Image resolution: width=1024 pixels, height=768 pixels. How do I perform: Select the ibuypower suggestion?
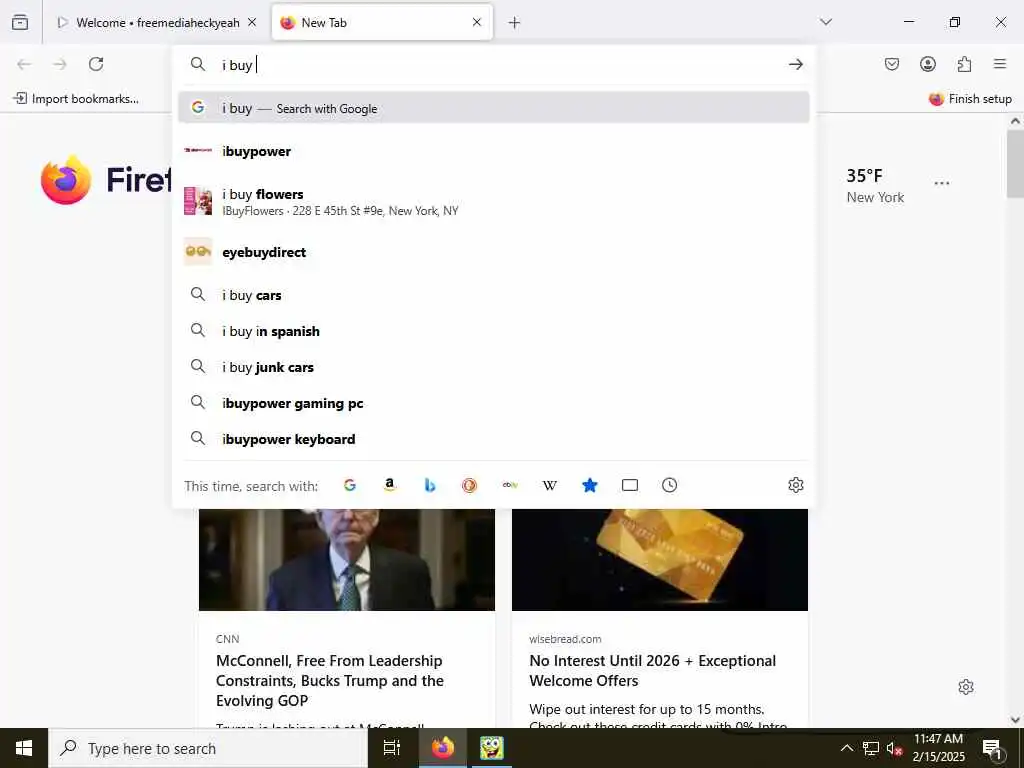point(494,151)
